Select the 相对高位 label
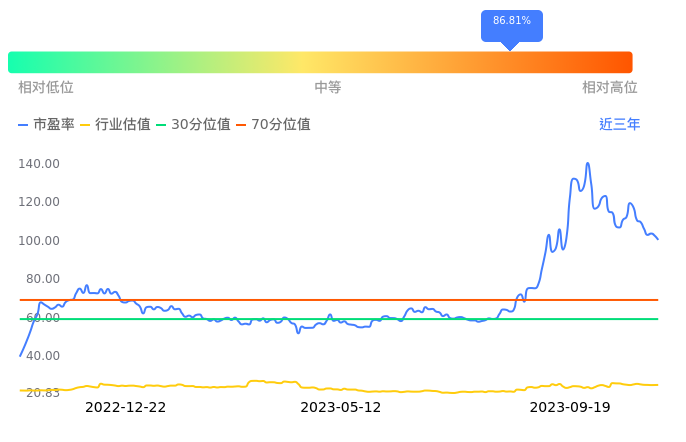This screenshot has height=442, width=686. 610,88
